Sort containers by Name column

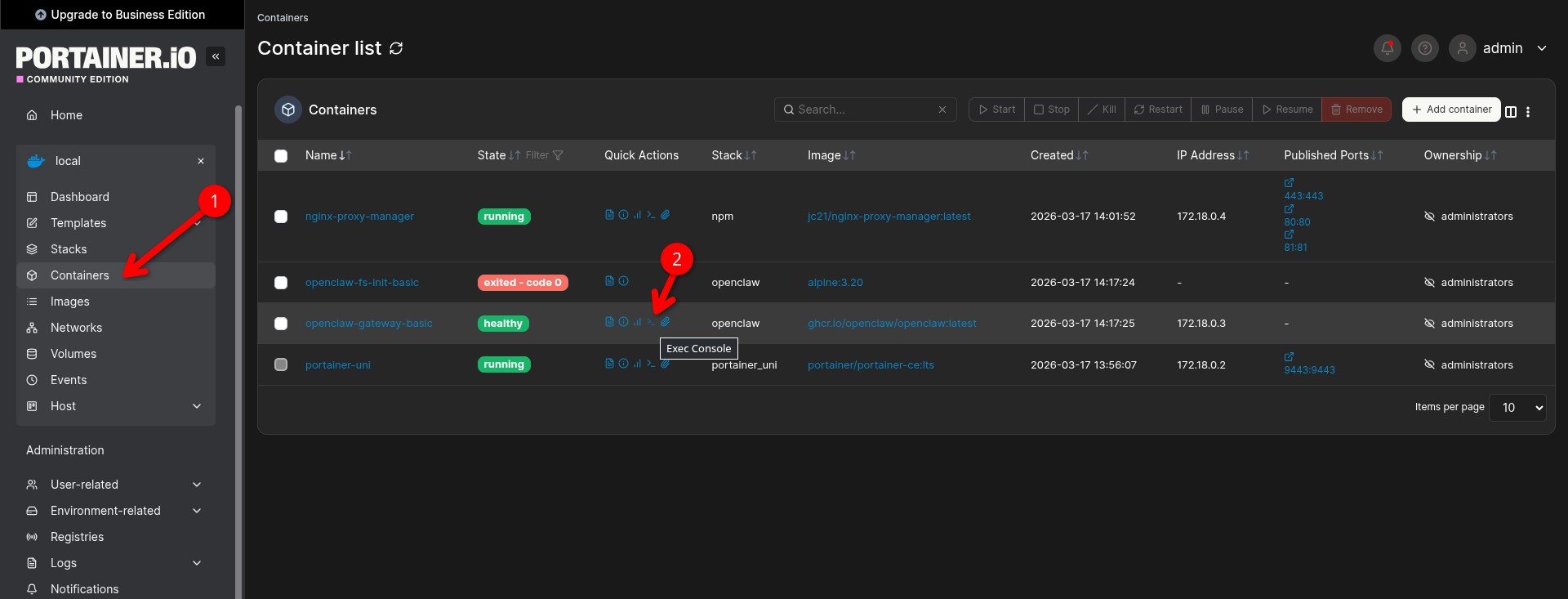pos(328,155)
